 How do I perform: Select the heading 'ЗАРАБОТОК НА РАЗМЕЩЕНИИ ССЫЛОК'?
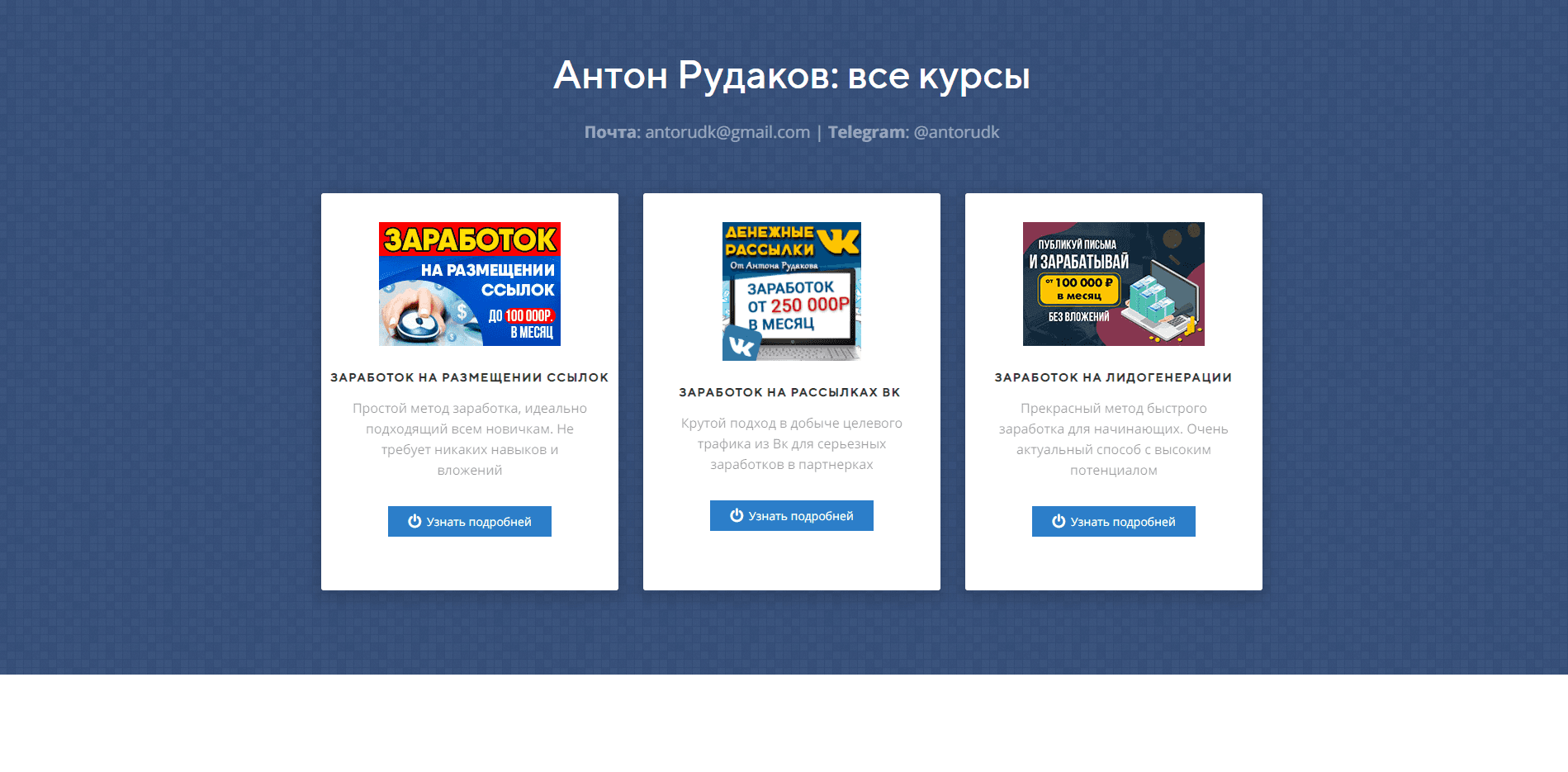click(469, 377)
